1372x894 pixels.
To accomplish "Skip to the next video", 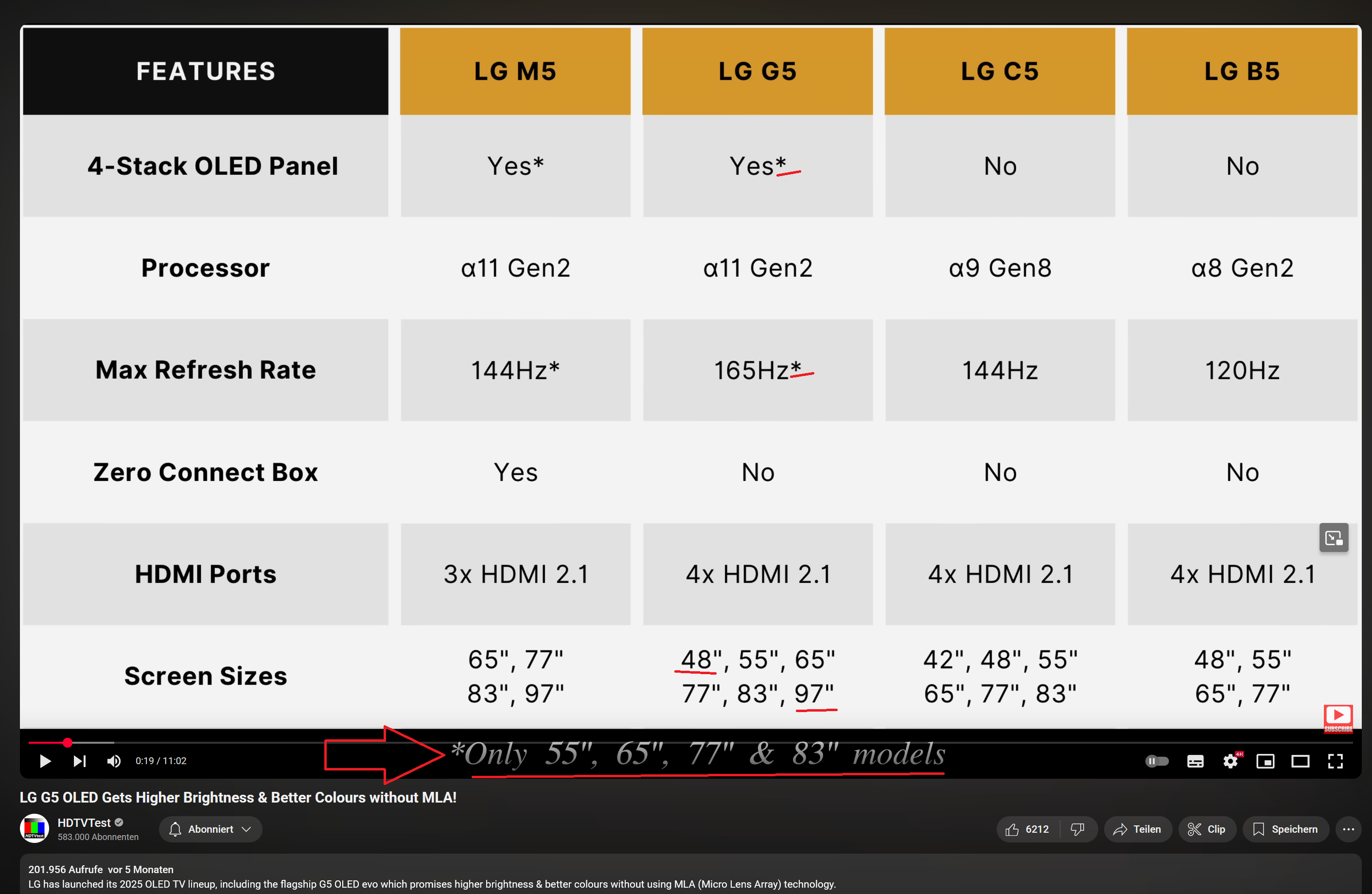I will click(x=80, y=761).
